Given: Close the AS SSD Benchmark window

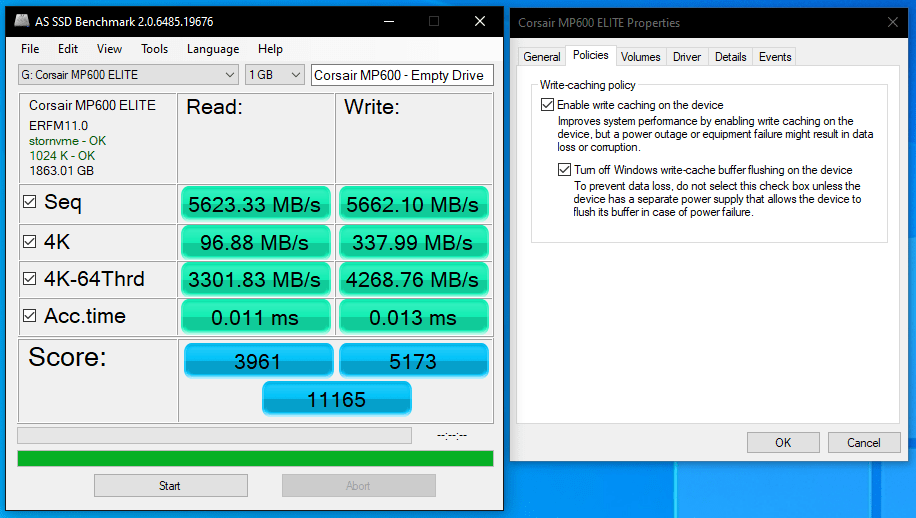Looking at the screenshot, I should [480, 21].
